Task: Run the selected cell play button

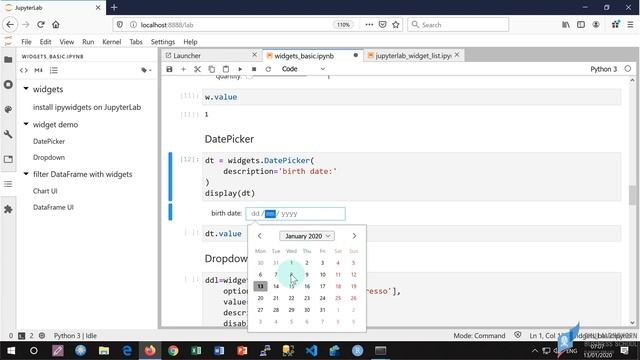Action: 240,69
